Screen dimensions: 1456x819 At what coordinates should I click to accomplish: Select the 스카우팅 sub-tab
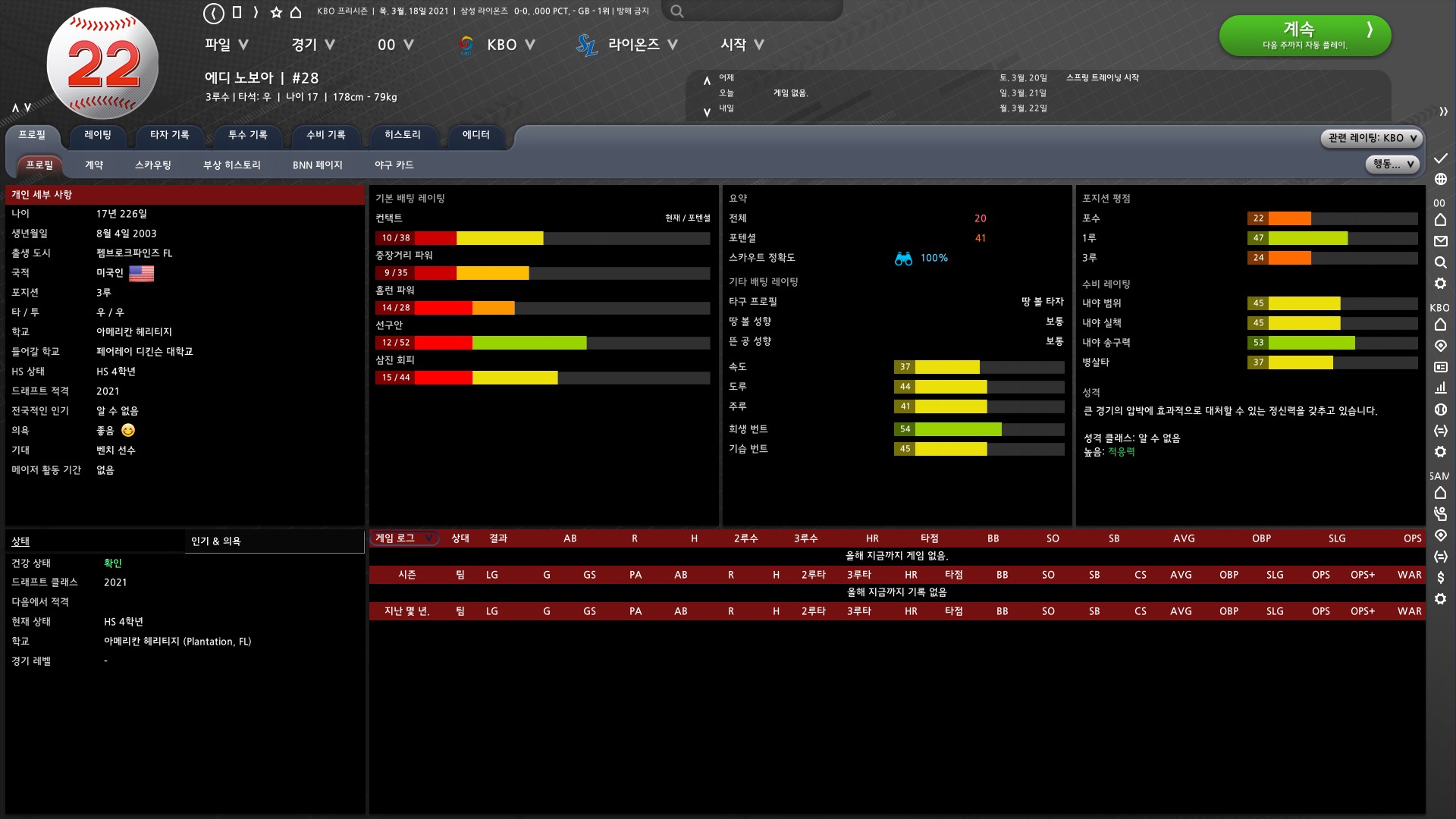[x=152, y=165]
